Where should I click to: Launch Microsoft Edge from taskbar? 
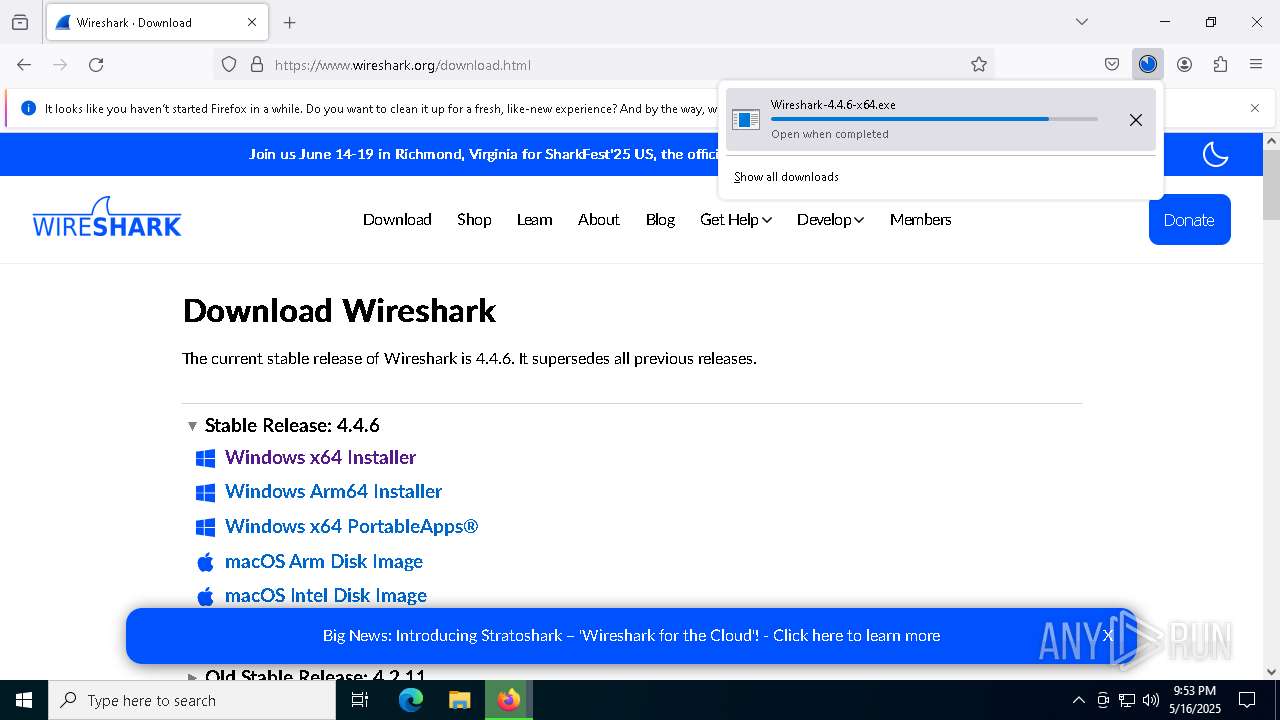click(x=411, y=700)
